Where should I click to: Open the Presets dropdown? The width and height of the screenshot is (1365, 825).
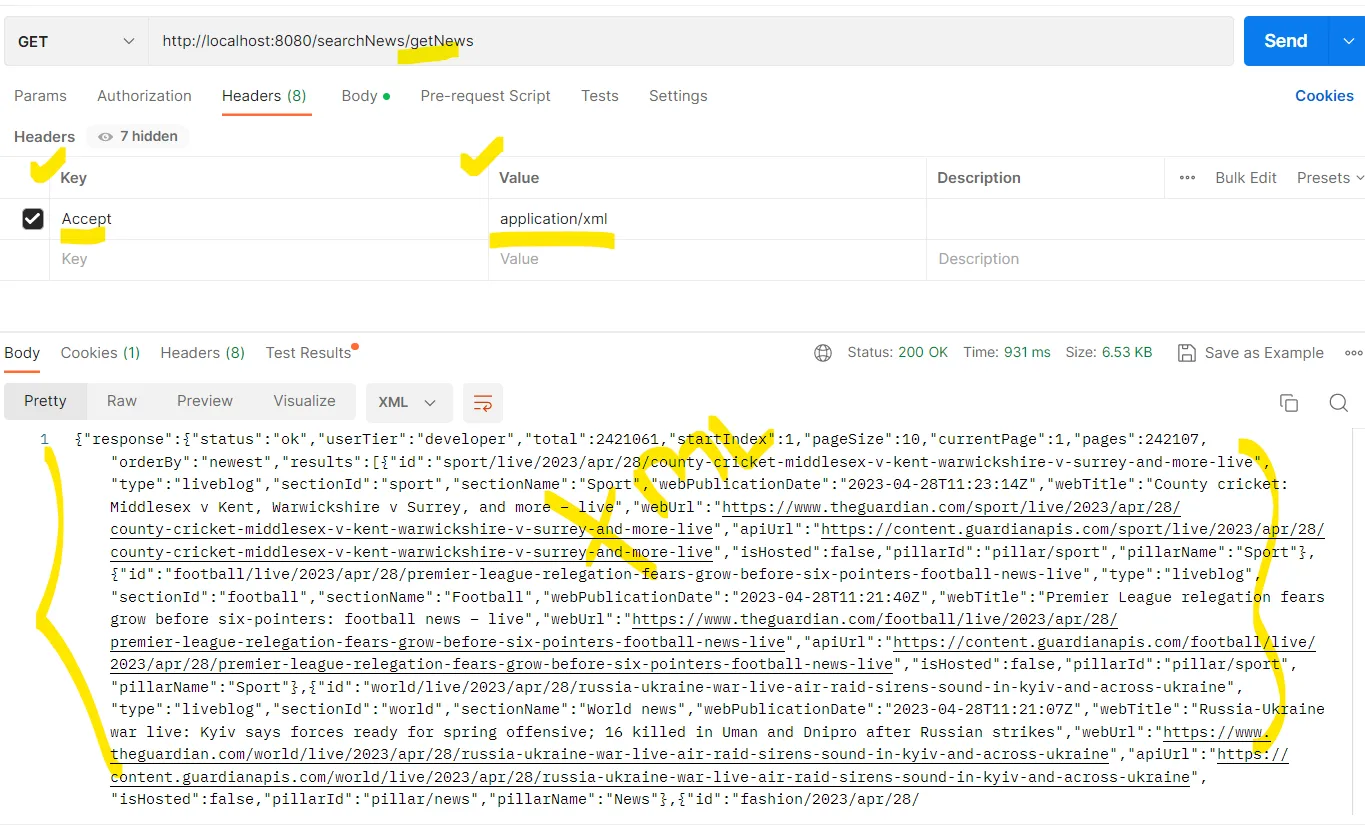click(x=1330, y=178)
